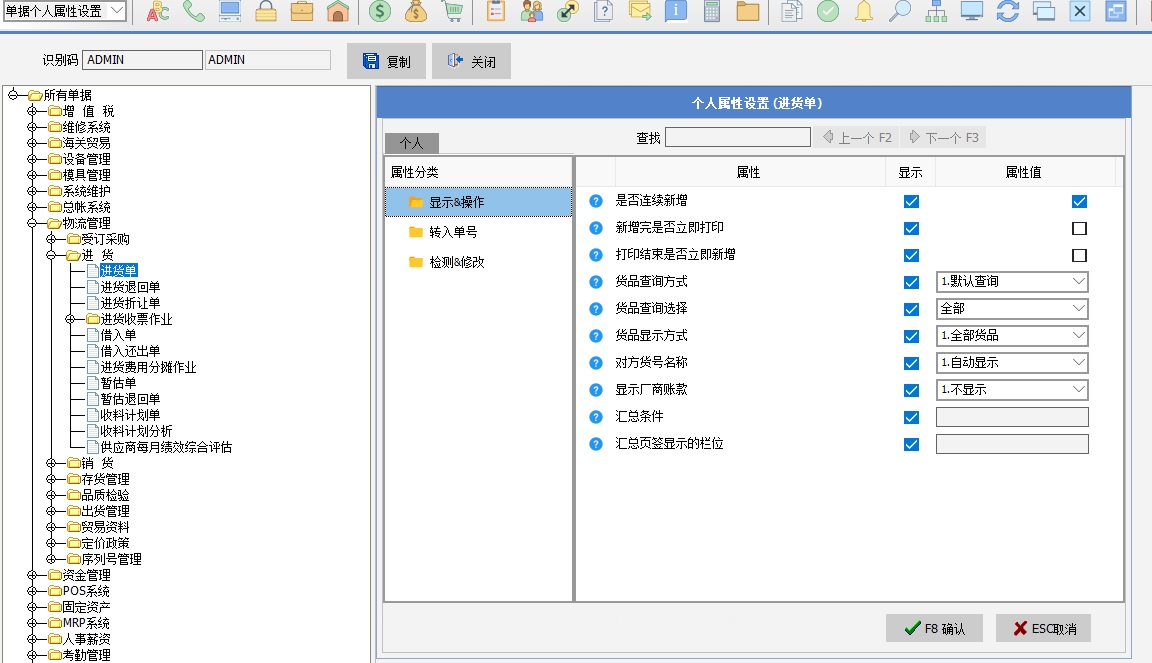
Task: Click the money bag toolbar icon
Action: 416,12
